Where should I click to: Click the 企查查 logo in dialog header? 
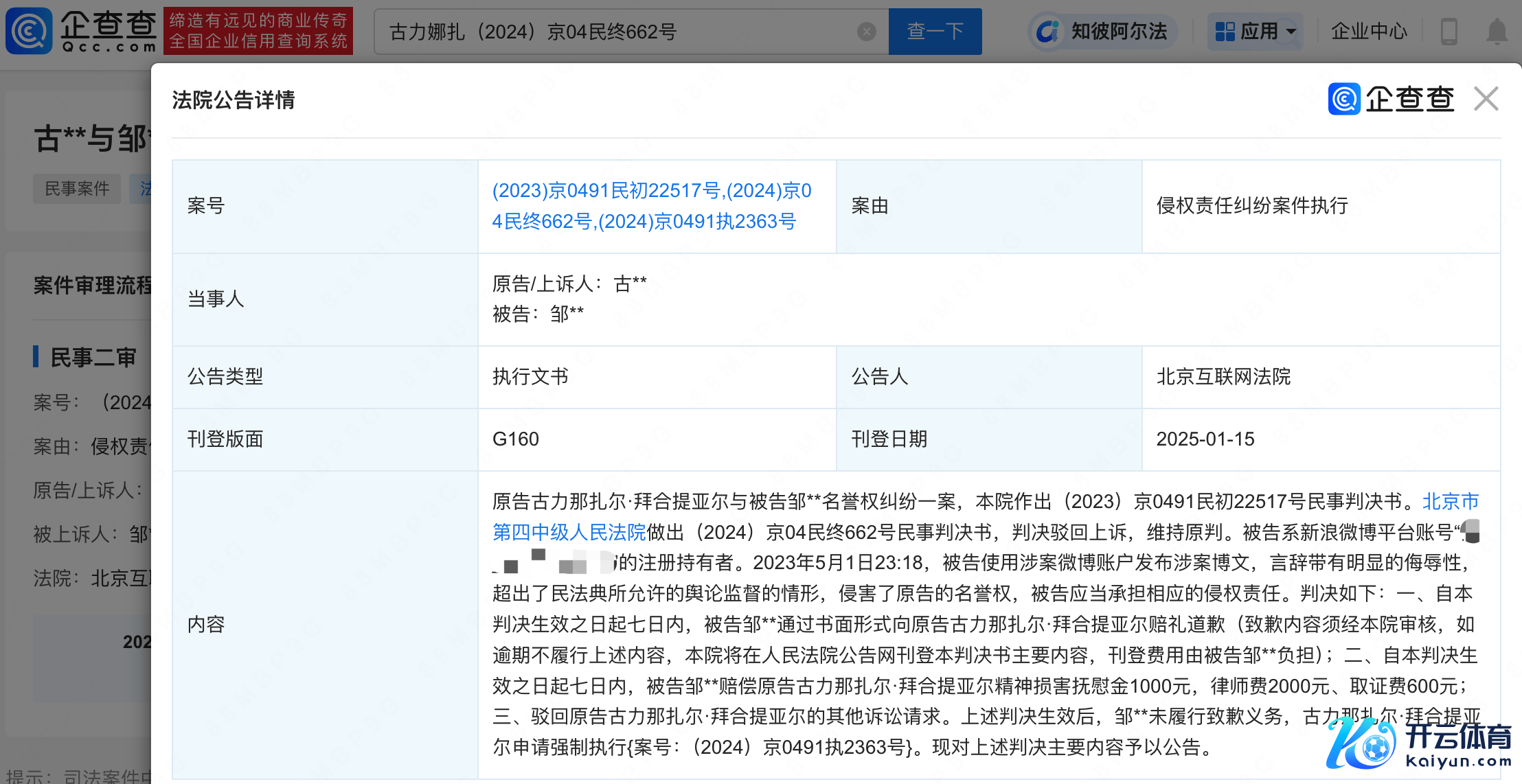coord(1392,100)
